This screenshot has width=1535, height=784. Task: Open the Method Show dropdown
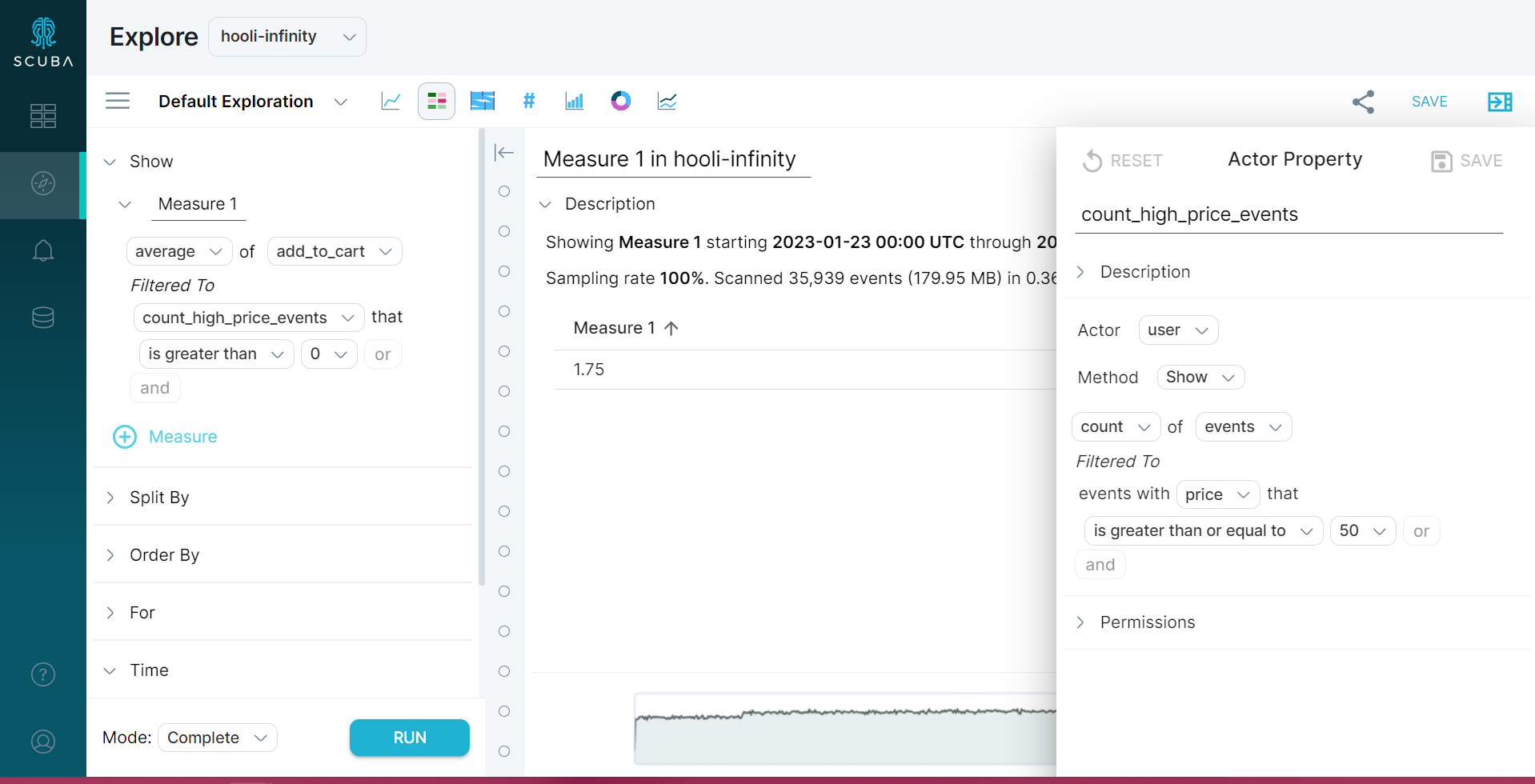point(1200,377)
